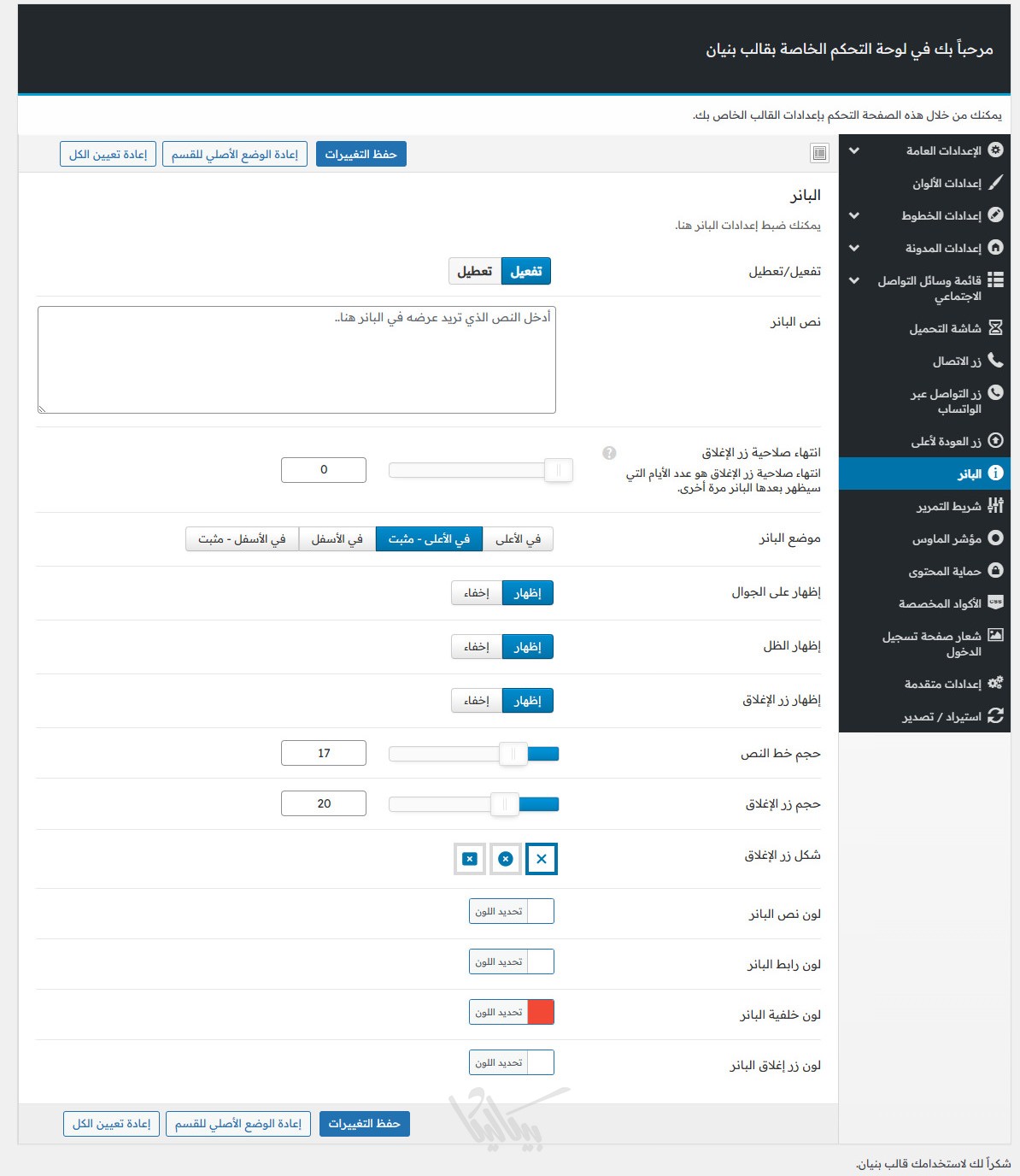This screenshot has height=1176, width=1020.
Task: Click the refresh icon for استيراد / تصدير
Action: [x=995, y=716]
